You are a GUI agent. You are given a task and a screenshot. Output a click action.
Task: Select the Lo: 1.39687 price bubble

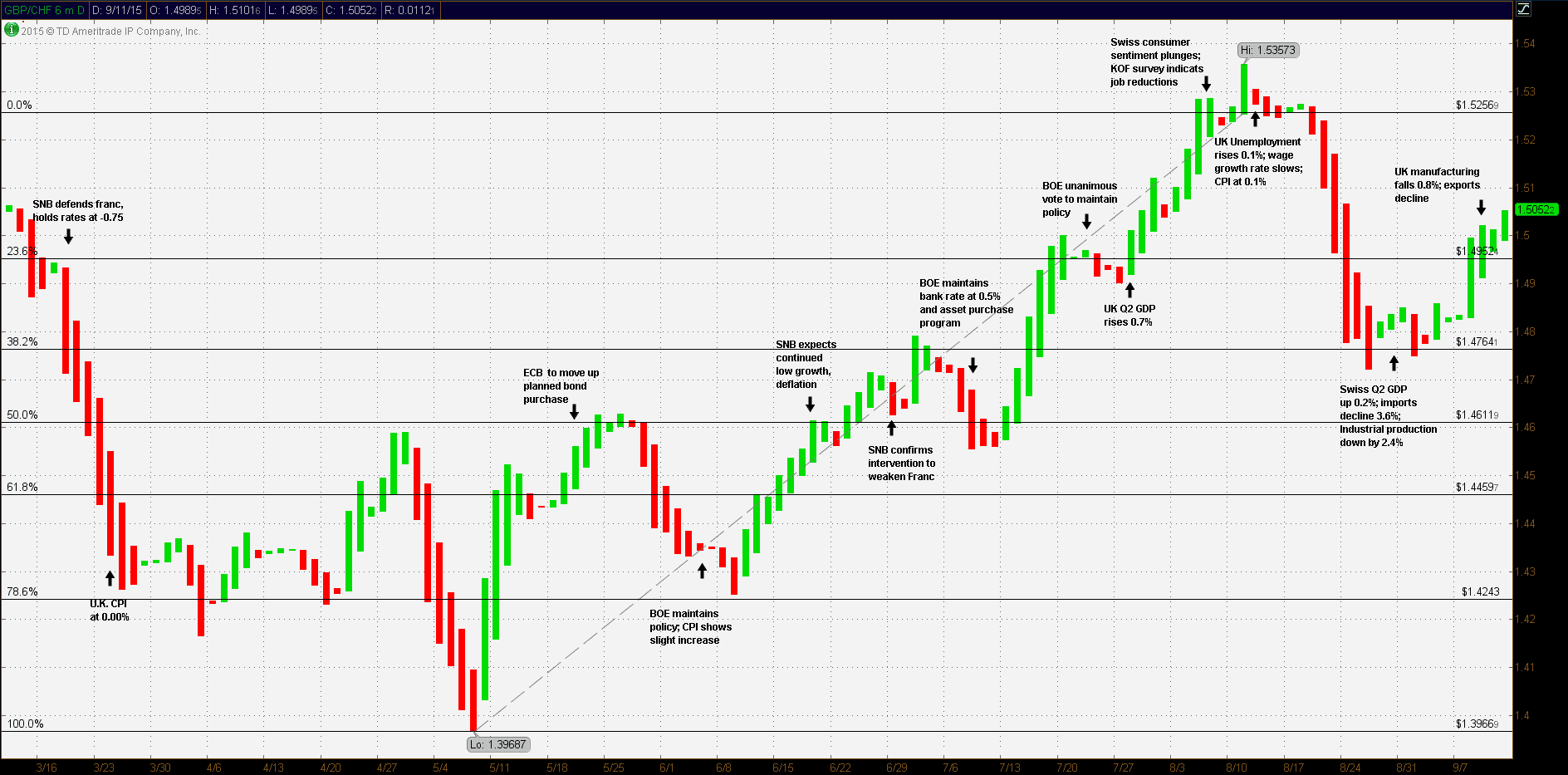[x=497, y=744]
